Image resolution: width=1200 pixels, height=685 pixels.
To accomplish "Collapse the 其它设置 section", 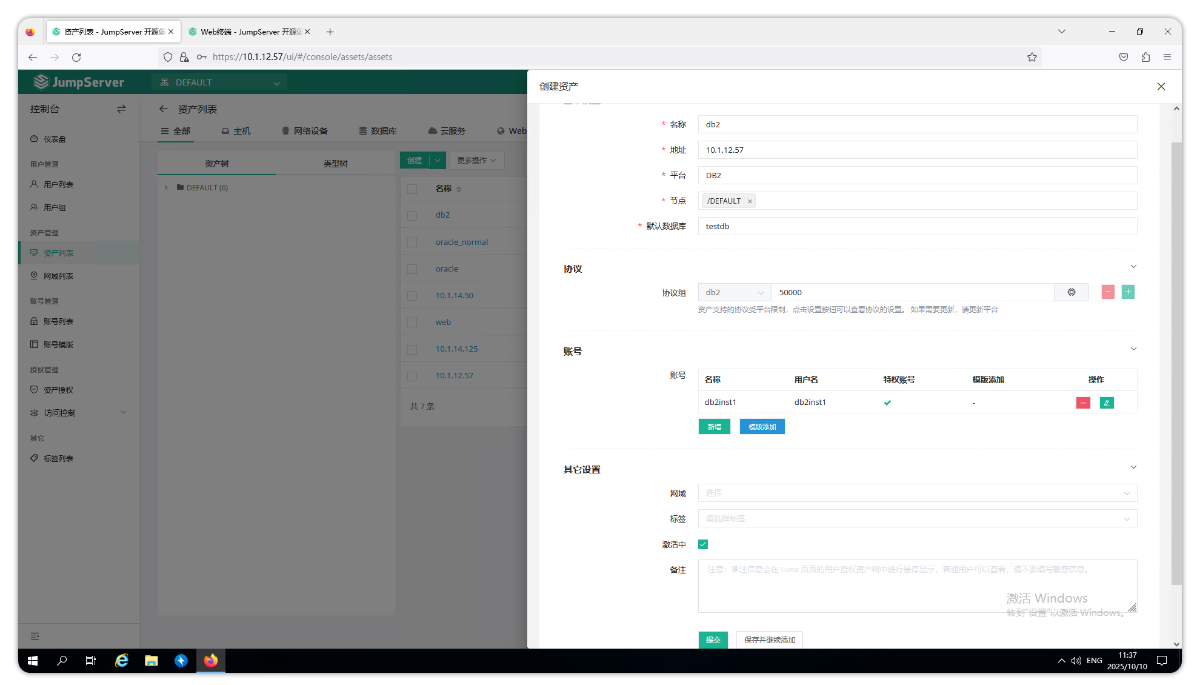I will [x=1133, y=467].
